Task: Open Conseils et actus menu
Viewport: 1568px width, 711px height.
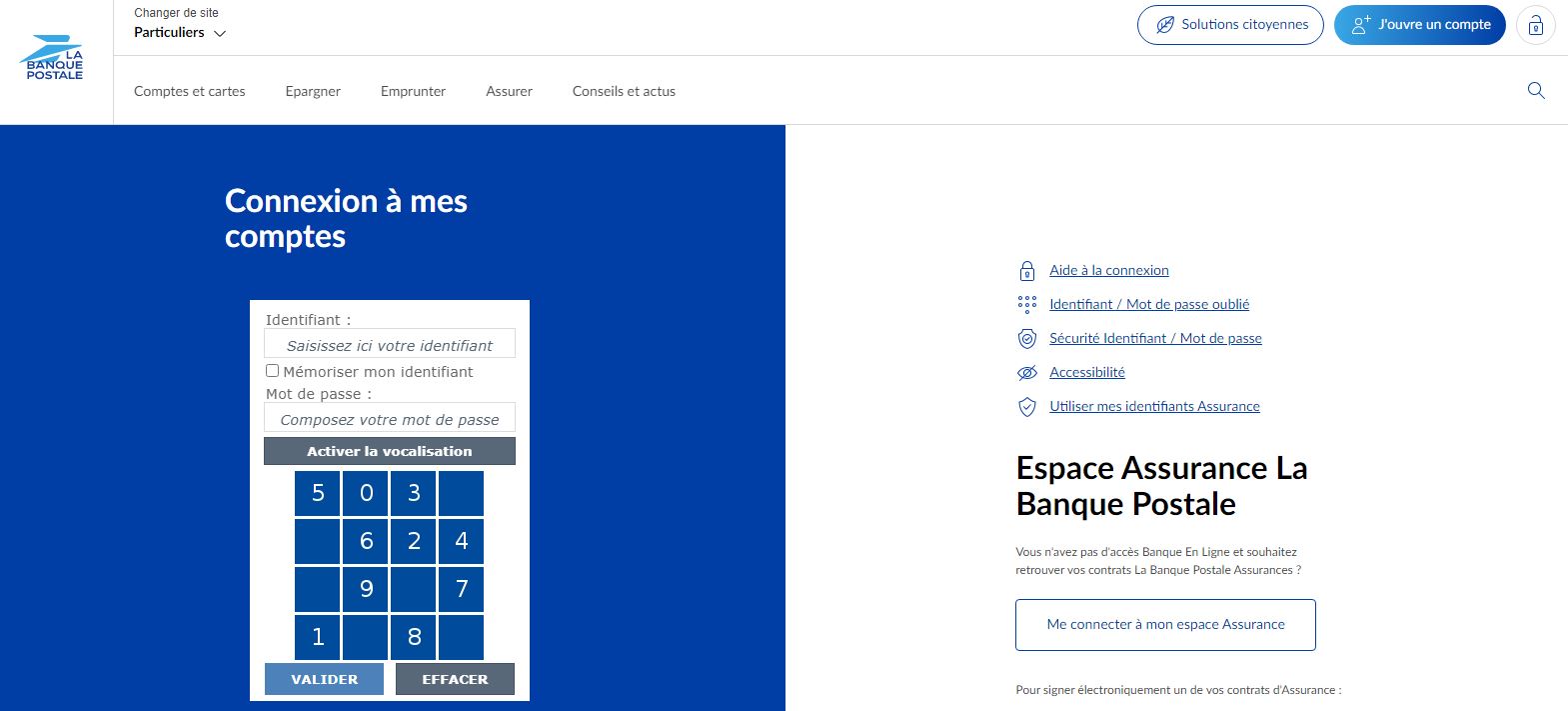Action: point(624,91)
